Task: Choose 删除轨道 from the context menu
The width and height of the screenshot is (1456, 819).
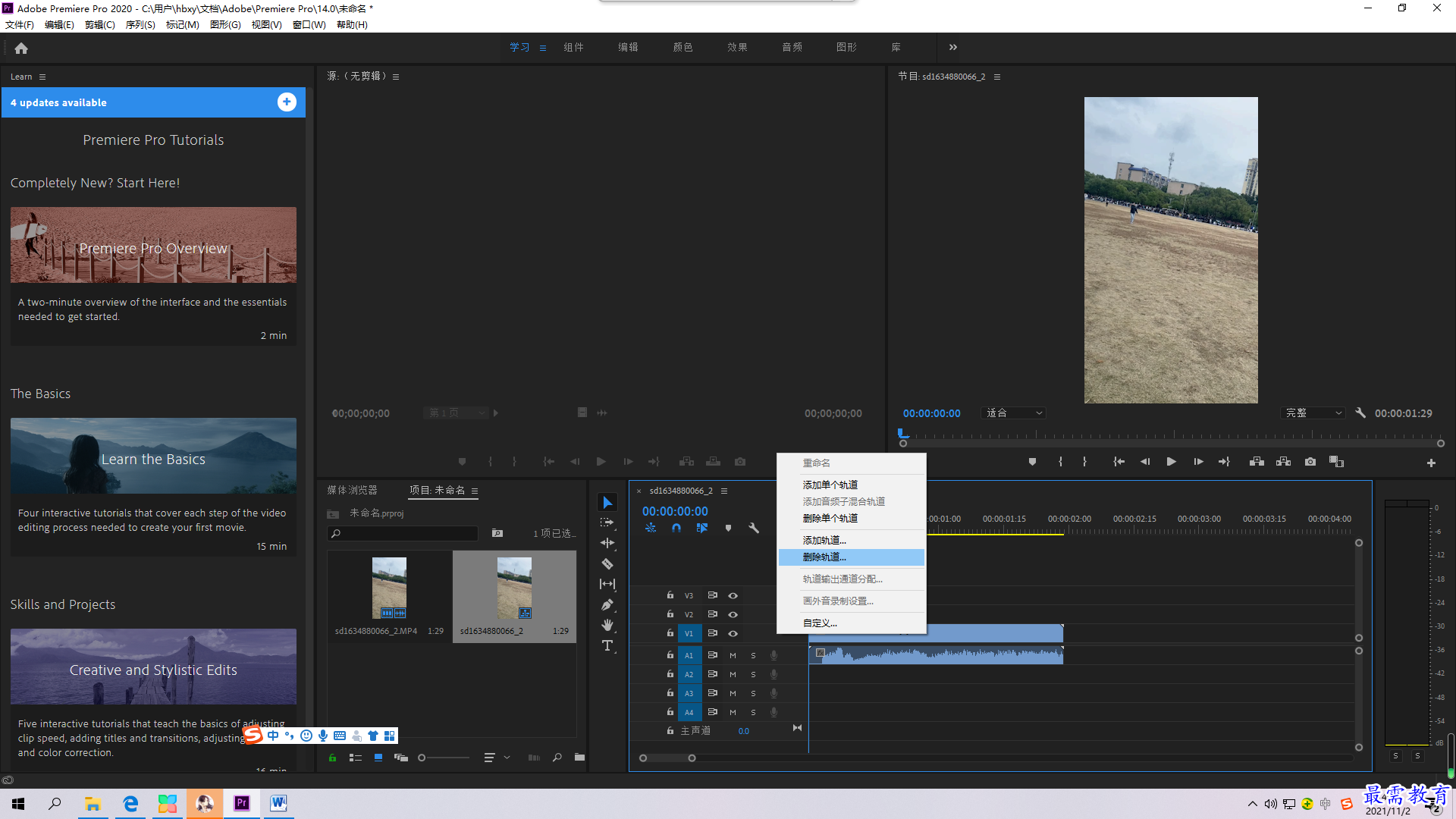Action: (x=851, y=557)
